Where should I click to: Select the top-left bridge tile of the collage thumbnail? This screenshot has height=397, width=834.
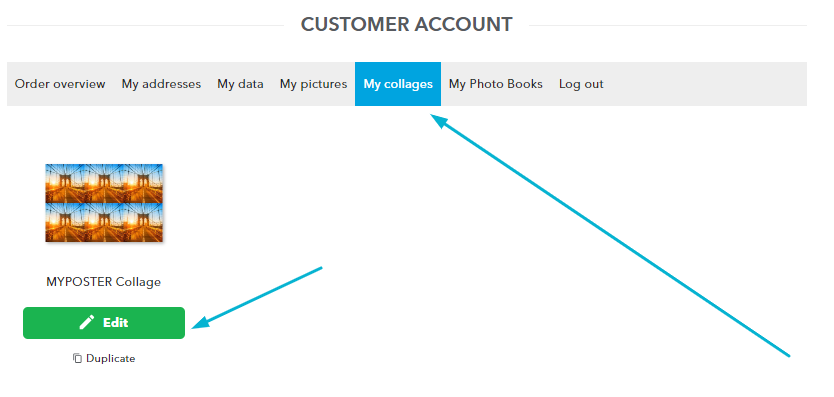click(x=65, y=183)
